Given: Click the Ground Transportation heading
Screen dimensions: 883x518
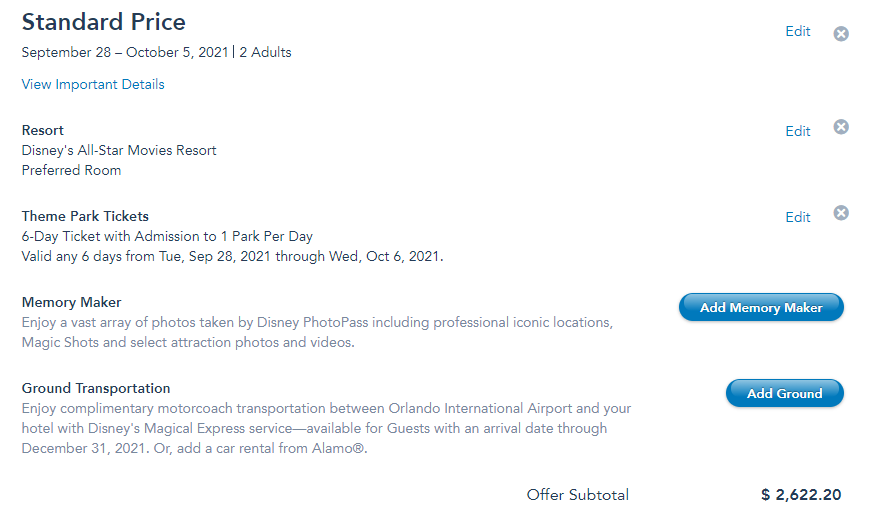Looking at the screenshot, I should coord(96,388).
